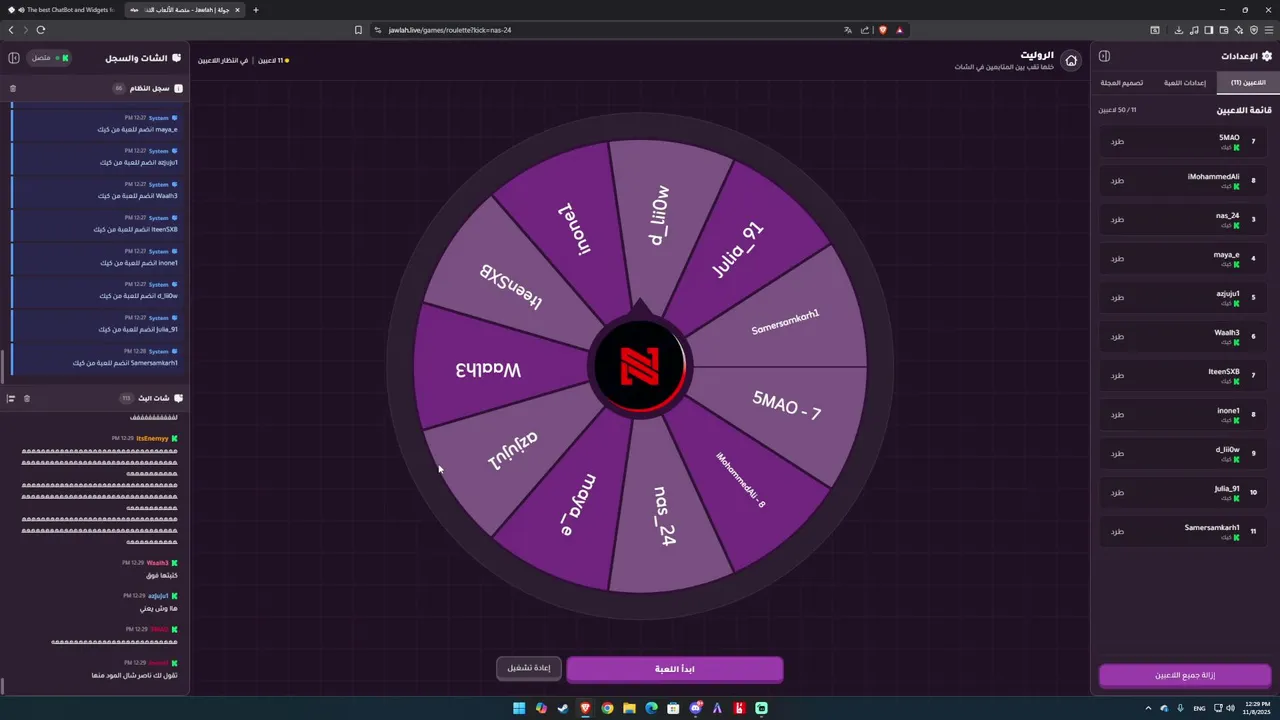This screenshot has width=1280, height=720.
Task: Reload the page
Action: [x=41, y=30]
